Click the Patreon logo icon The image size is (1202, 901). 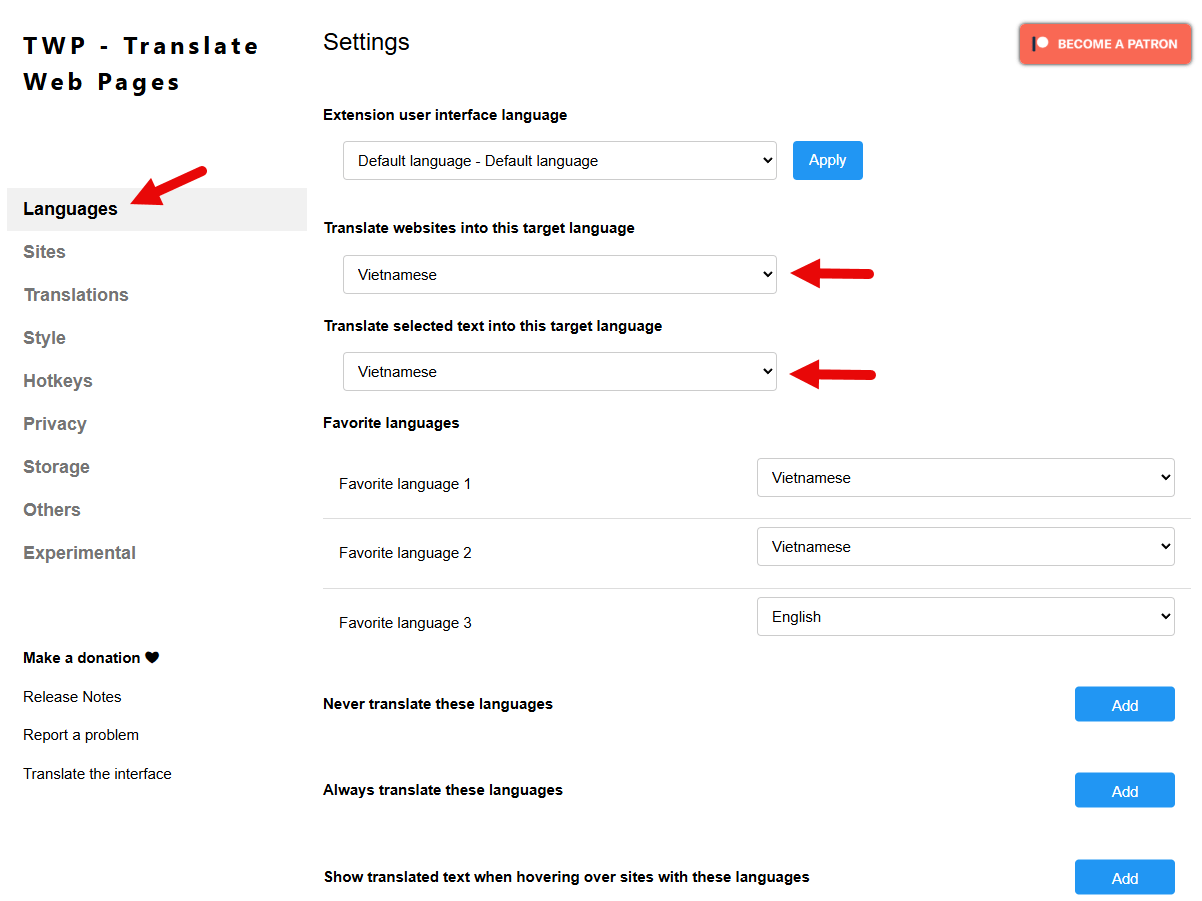(1040, 44)
